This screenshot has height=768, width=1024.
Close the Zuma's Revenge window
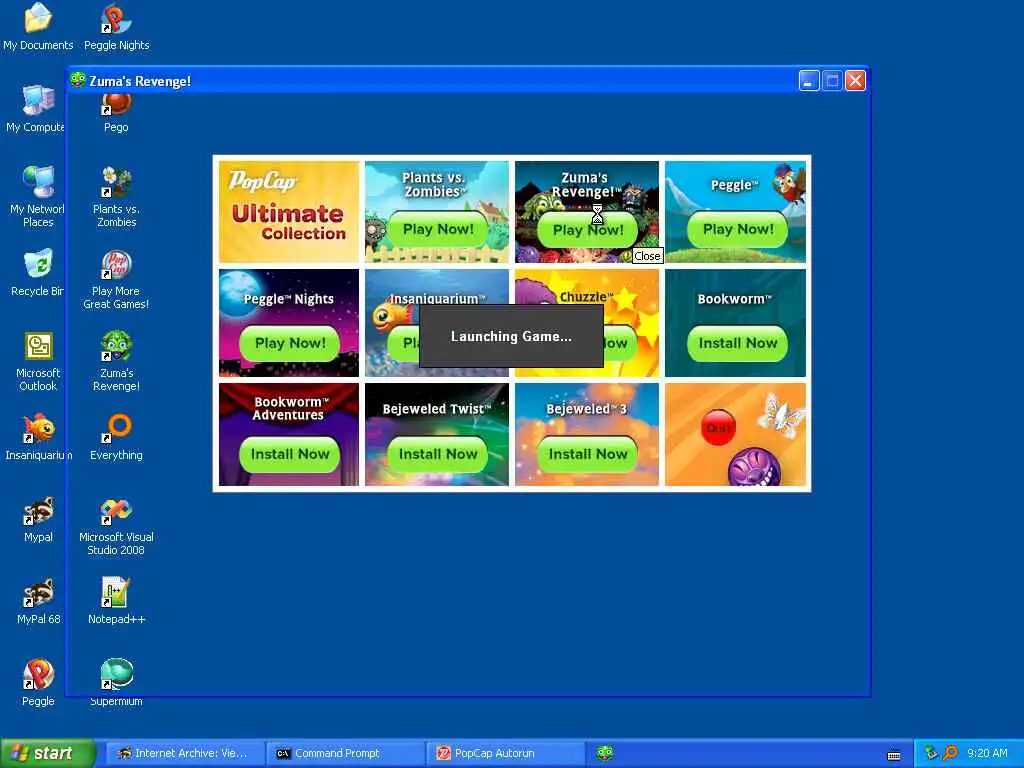point(856,81)
